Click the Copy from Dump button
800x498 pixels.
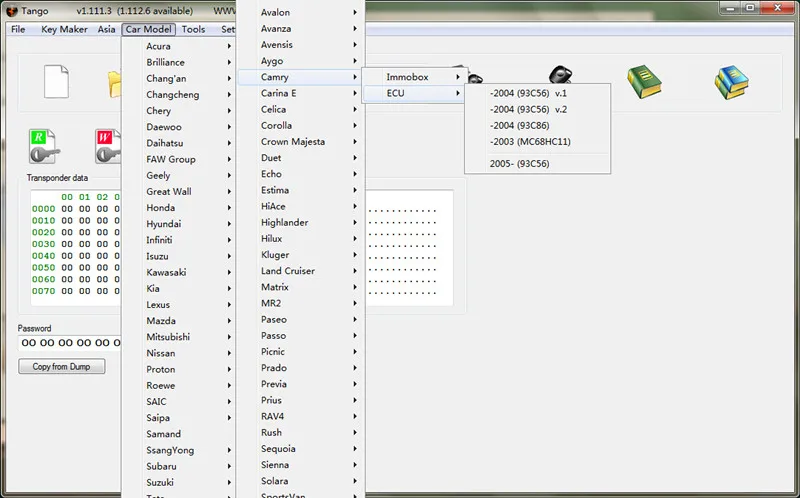point(62,366)
